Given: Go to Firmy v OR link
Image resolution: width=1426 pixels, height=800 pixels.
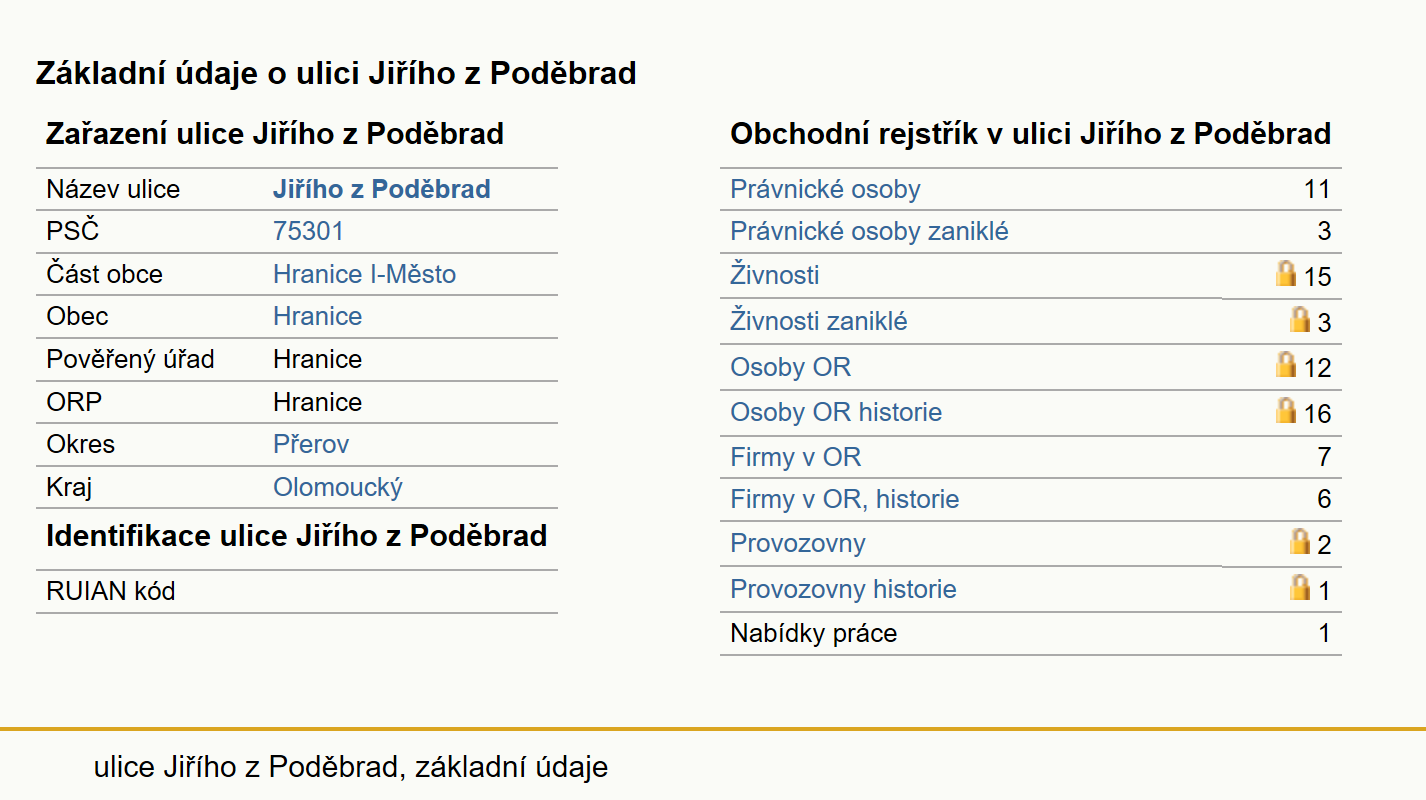Looking at the screenshot, I should point(795,457).
